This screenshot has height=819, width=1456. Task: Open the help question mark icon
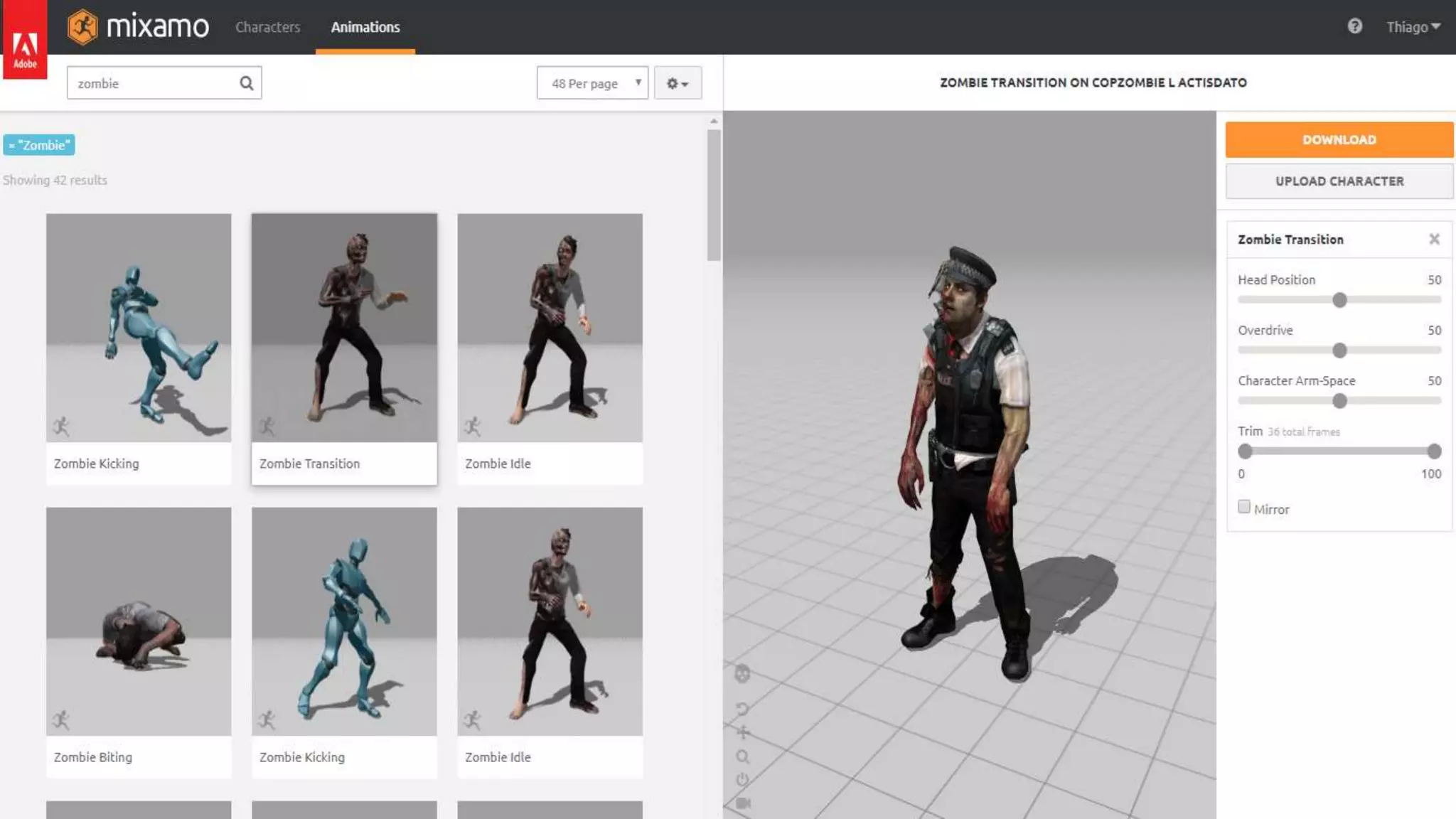[1354, 26]
